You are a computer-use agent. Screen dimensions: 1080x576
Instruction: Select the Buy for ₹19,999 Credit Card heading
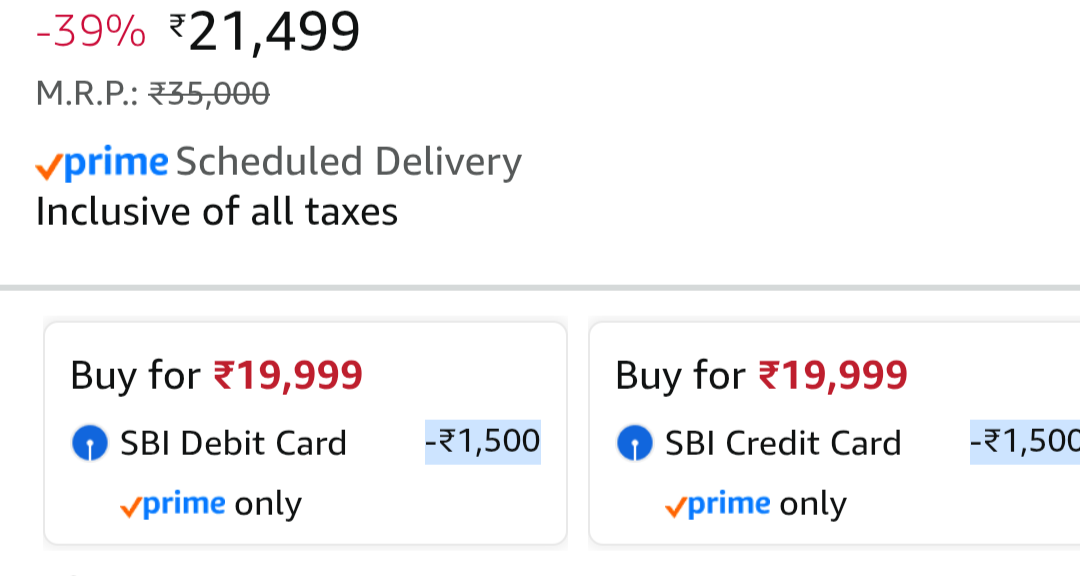[761, 376]
